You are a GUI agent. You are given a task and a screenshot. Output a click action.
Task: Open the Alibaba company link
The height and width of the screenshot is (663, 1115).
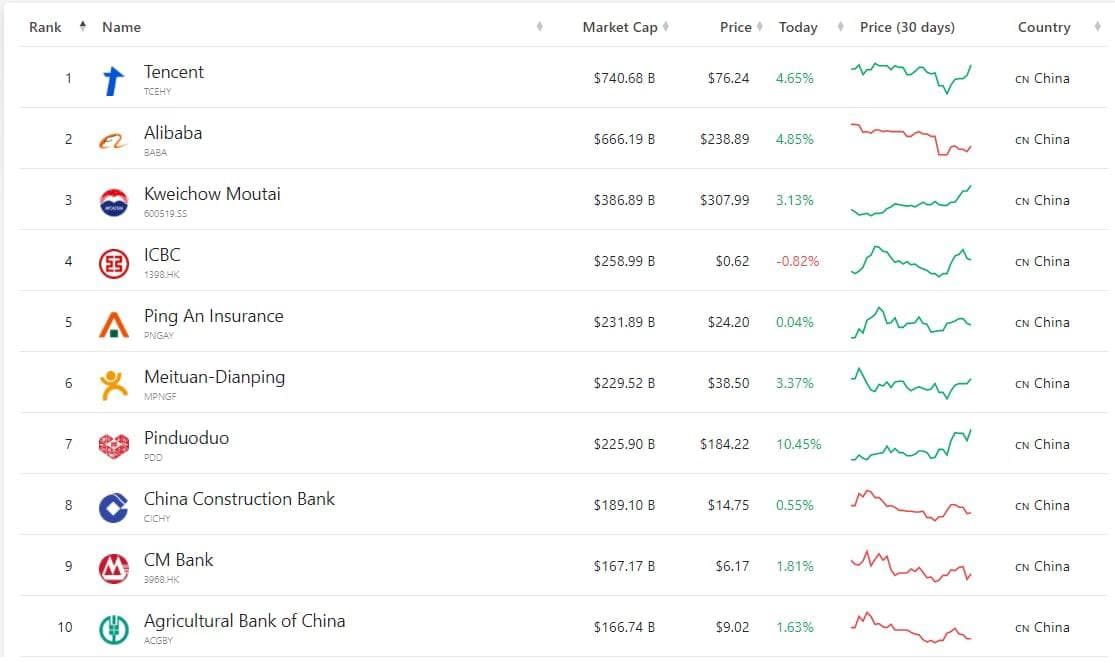[173, 133]
